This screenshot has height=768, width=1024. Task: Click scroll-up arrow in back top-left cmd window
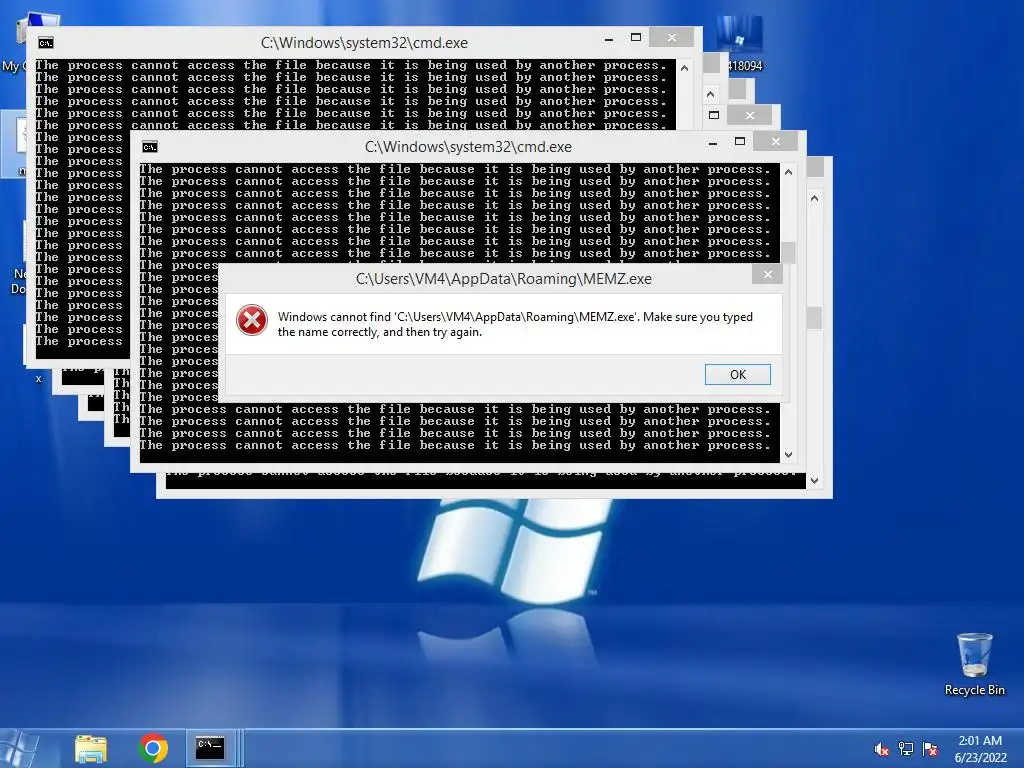point(684,68)
